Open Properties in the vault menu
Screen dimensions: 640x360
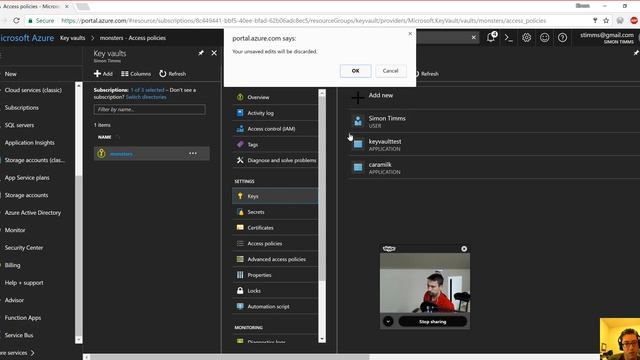(275, 275)
